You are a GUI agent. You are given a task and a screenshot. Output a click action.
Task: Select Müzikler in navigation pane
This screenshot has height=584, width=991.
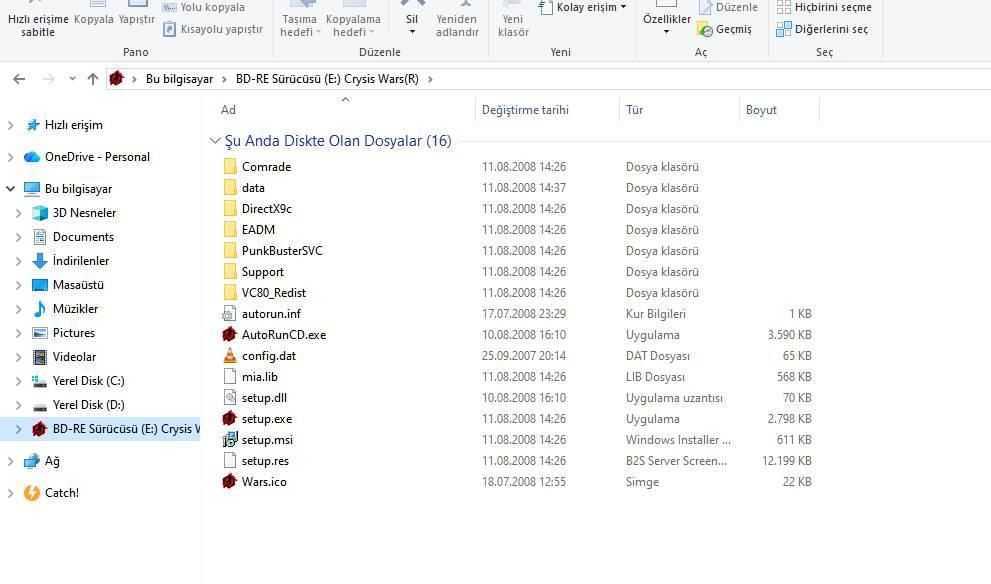pyautogui.click(x=75, y=309)
